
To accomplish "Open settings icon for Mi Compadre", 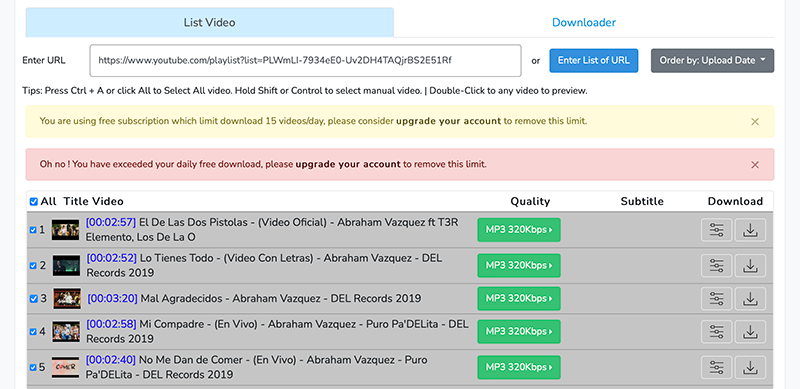I will (716, 332).
